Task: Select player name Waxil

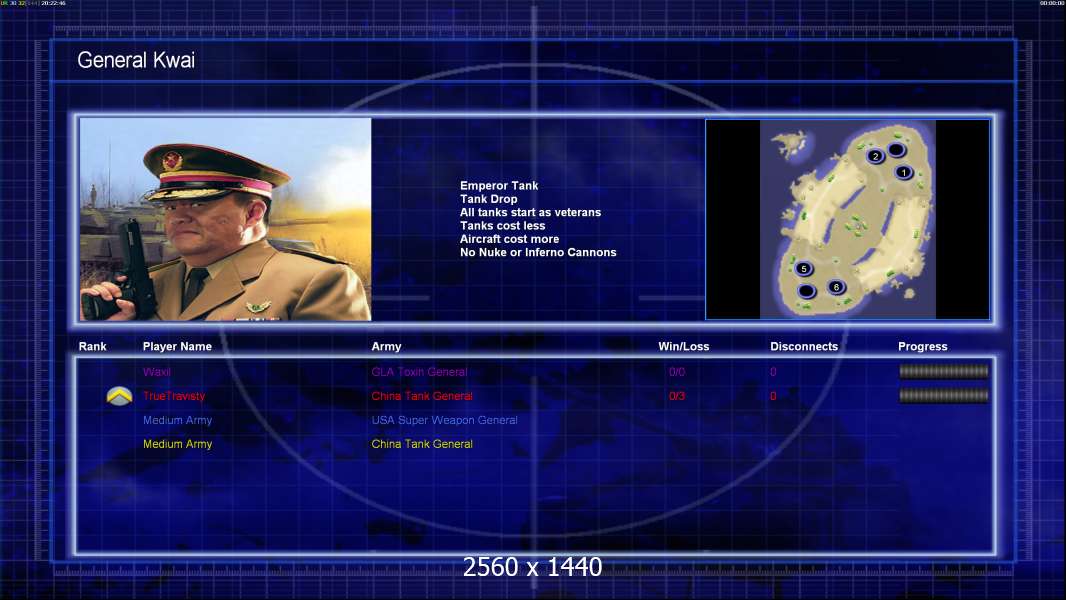Action: click(156, 372)
